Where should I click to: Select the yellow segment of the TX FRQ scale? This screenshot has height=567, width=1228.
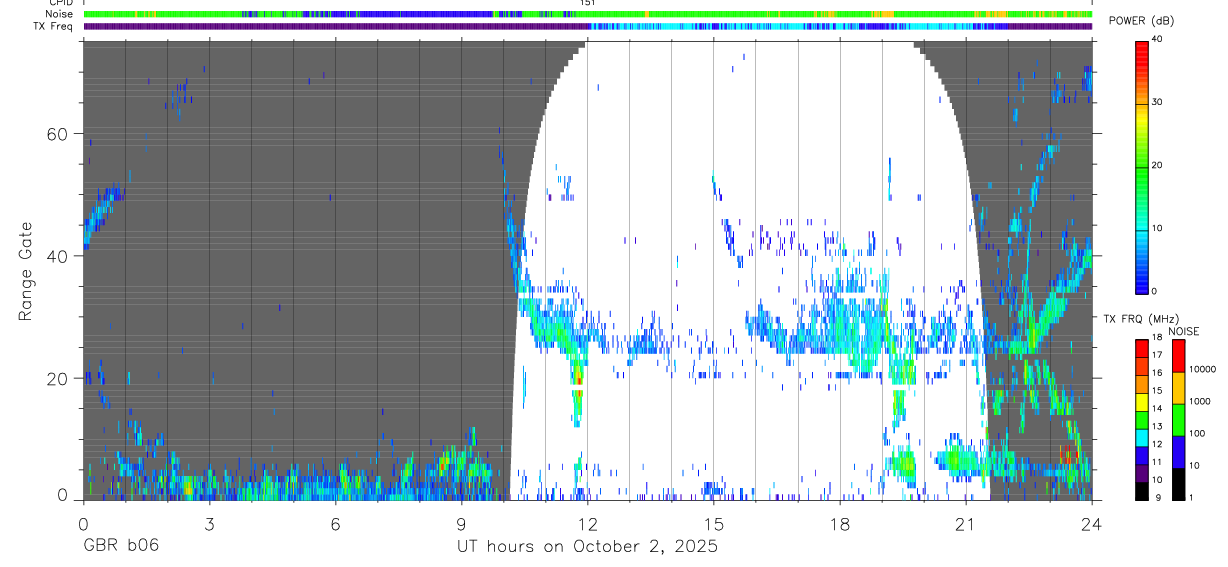[1141, 402]
